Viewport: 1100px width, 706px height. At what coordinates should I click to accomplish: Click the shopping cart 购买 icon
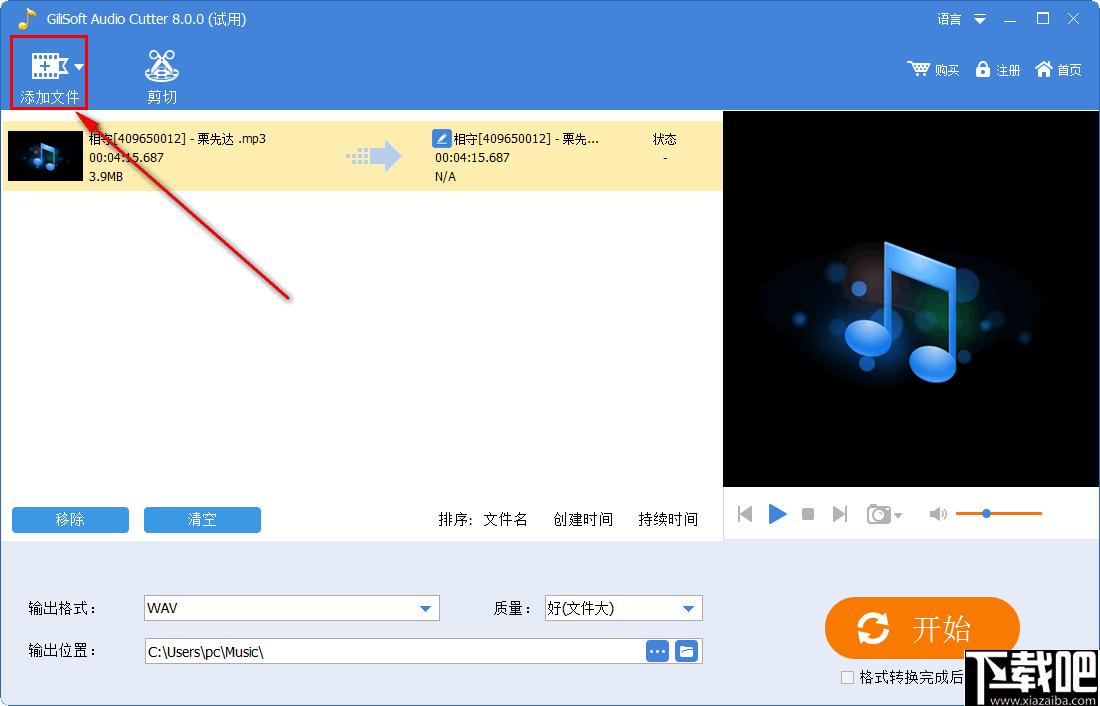[x=918, y=69]
